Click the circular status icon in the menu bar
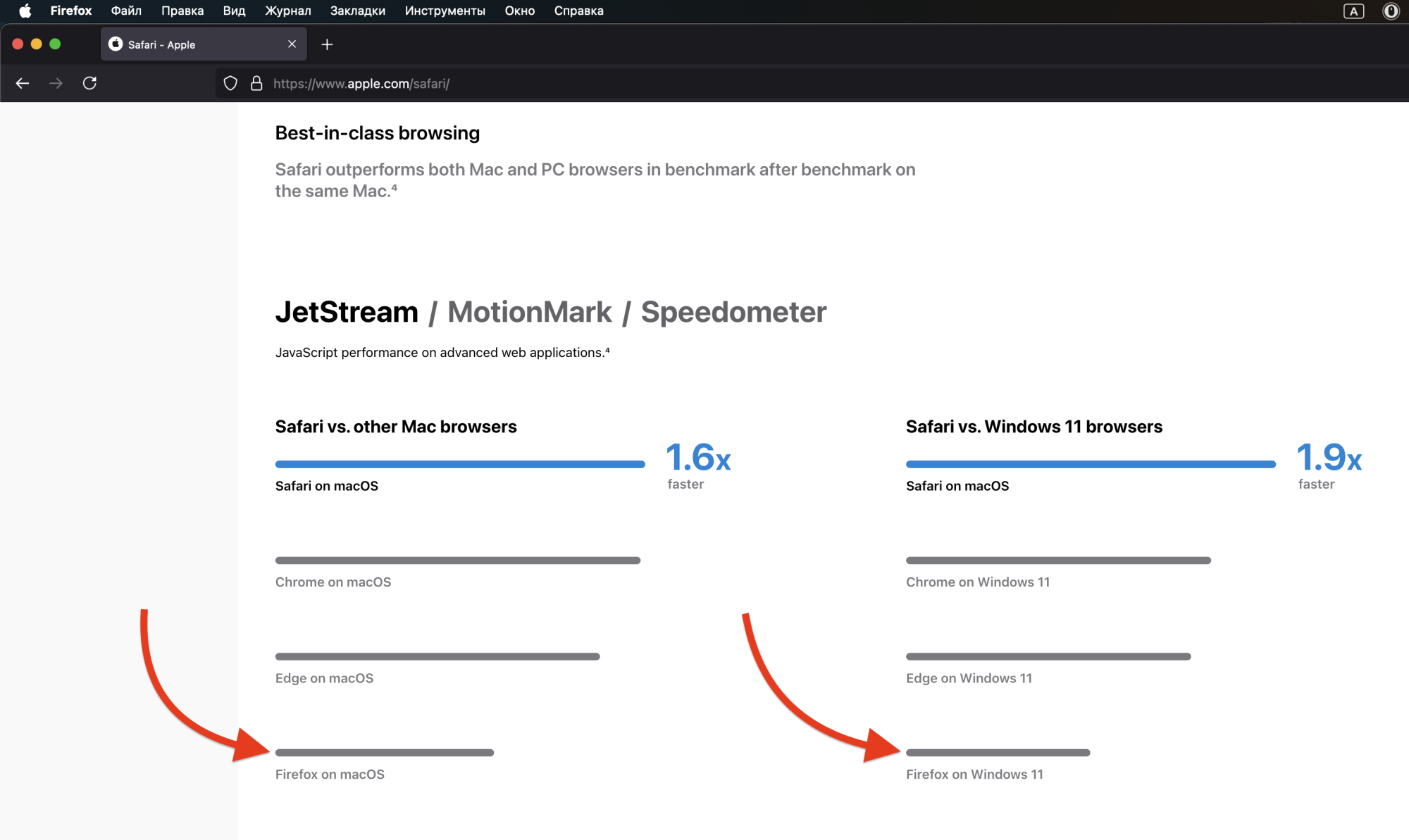This screenshot has width=1409, height=840. (x=1391, y=11)
